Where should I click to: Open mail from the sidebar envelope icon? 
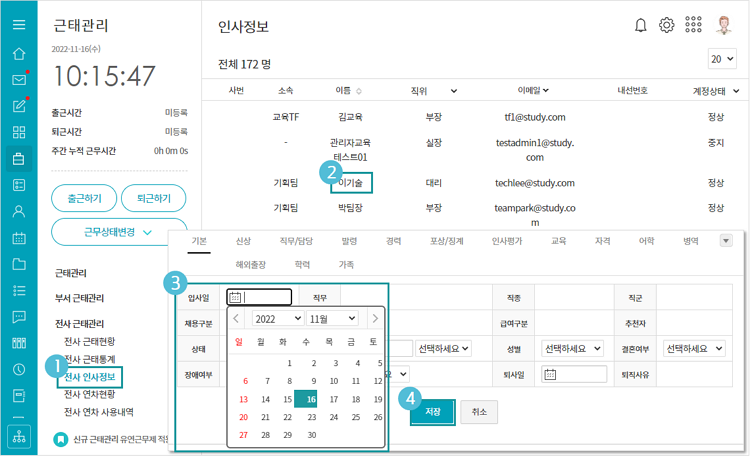pos(18,80)
